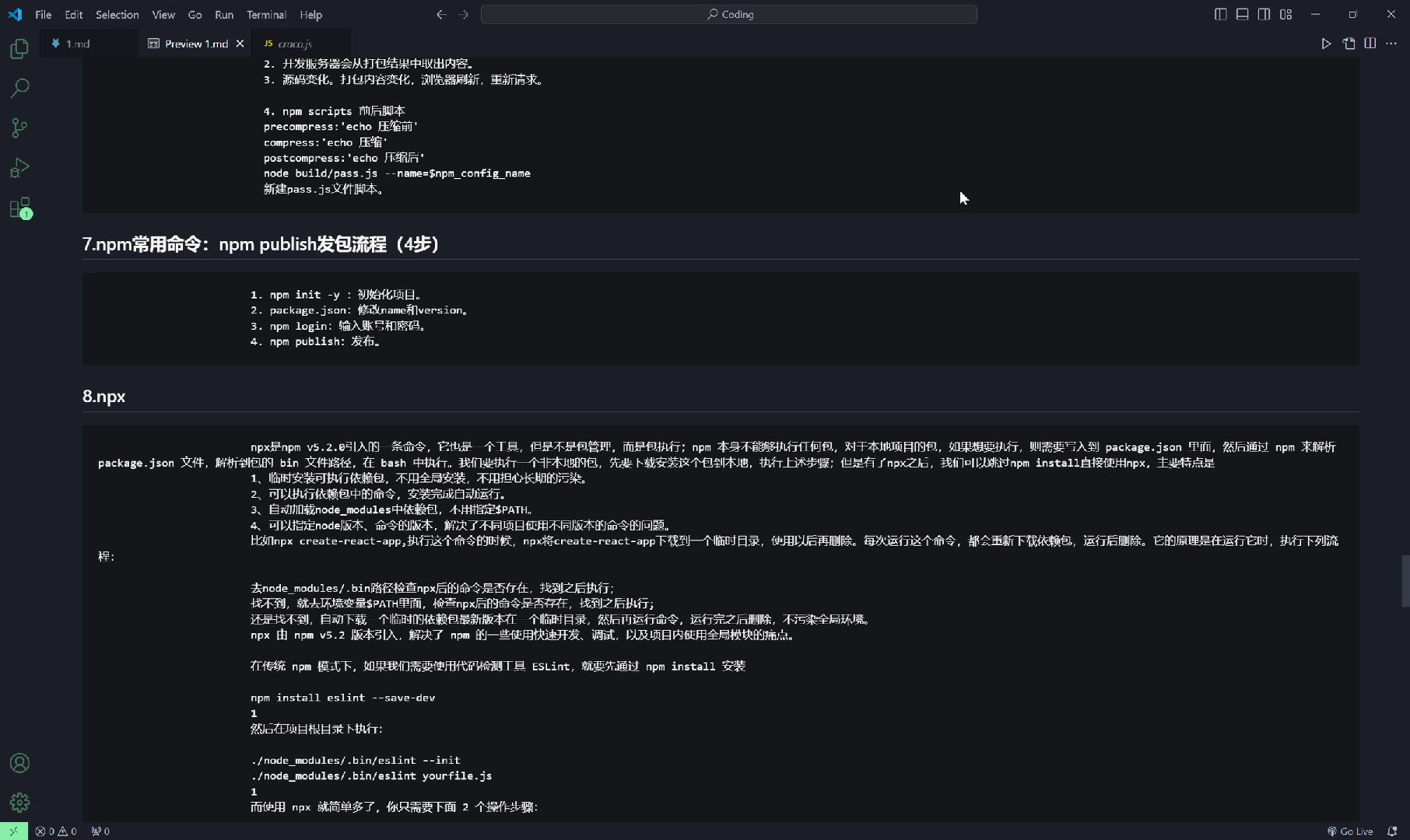1410x840 pixels.
Task: Click the remote window indicator
Action: coord(13,831)
